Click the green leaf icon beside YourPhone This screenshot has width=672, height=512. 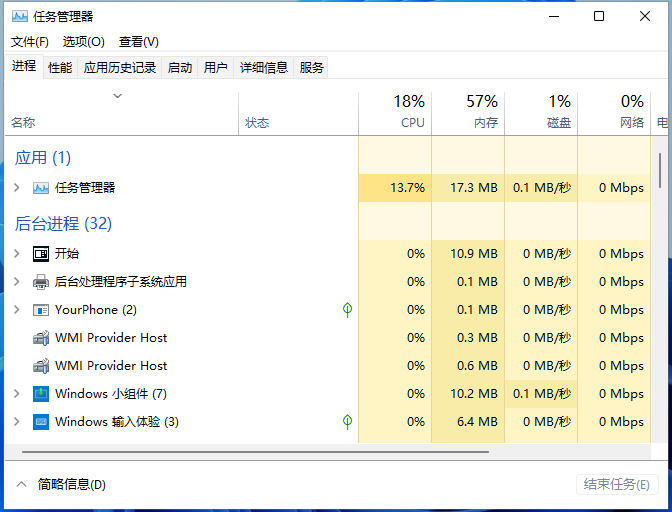point(347,310)
